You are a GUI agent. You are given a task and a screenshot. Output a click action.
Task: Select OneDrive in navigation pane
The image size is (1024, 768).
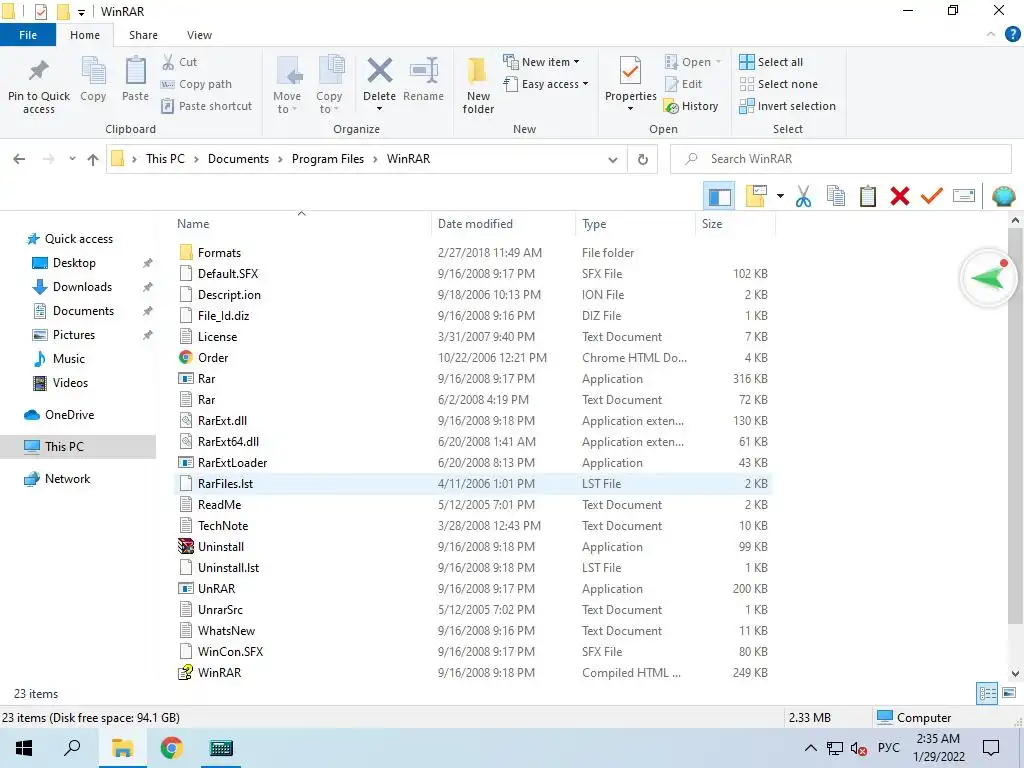[69, 415]
